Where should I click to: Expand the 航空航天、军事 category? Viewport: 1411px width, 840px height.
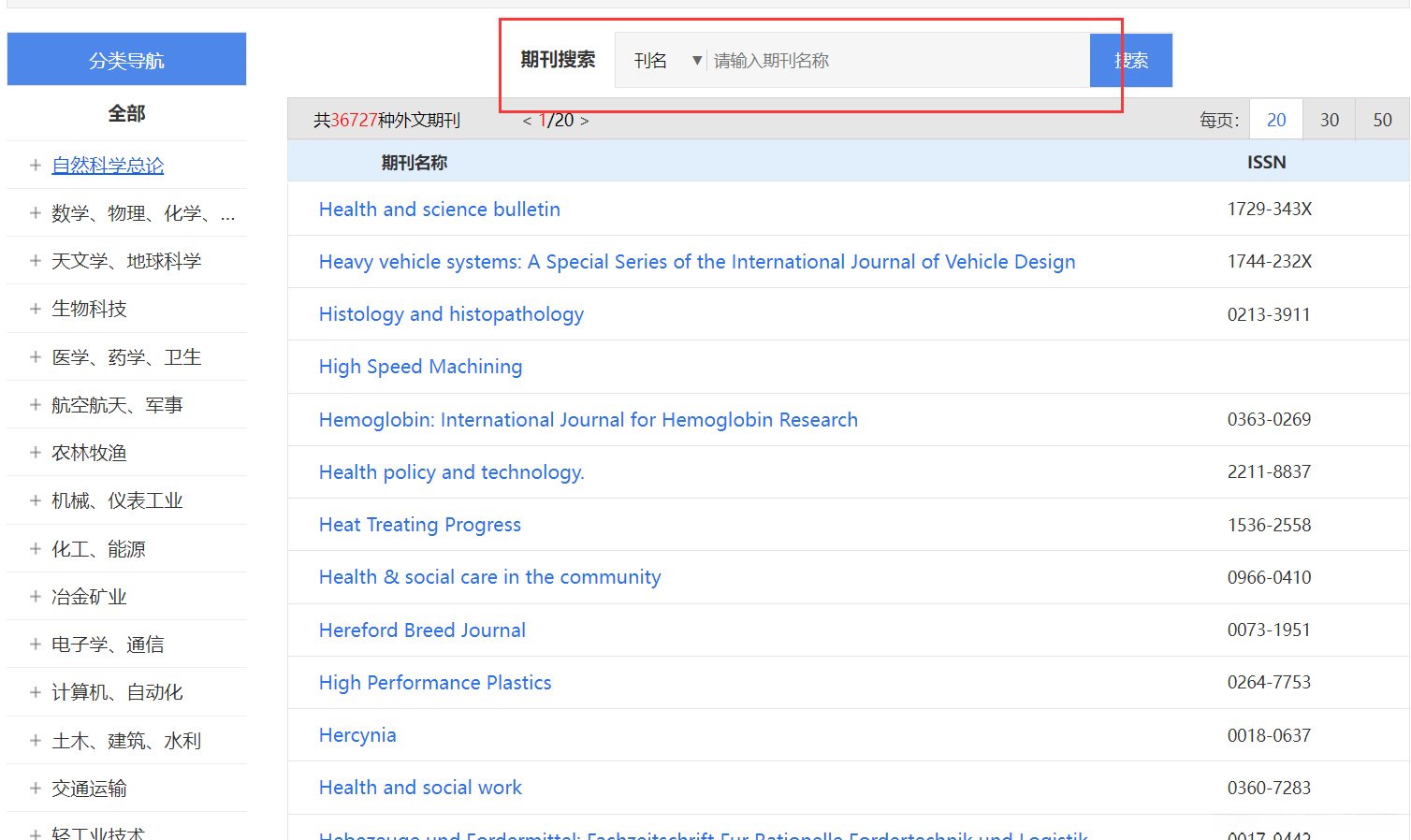click(35, 405)
